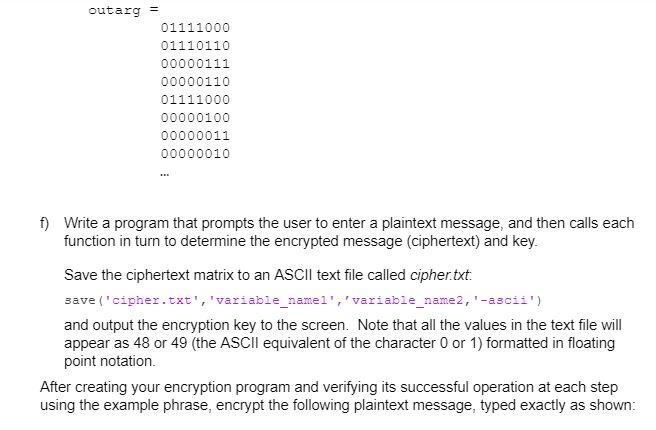Select the binary row 01110110
The width and height of the screenshot is (656, 430).
(x=195, y=46)
